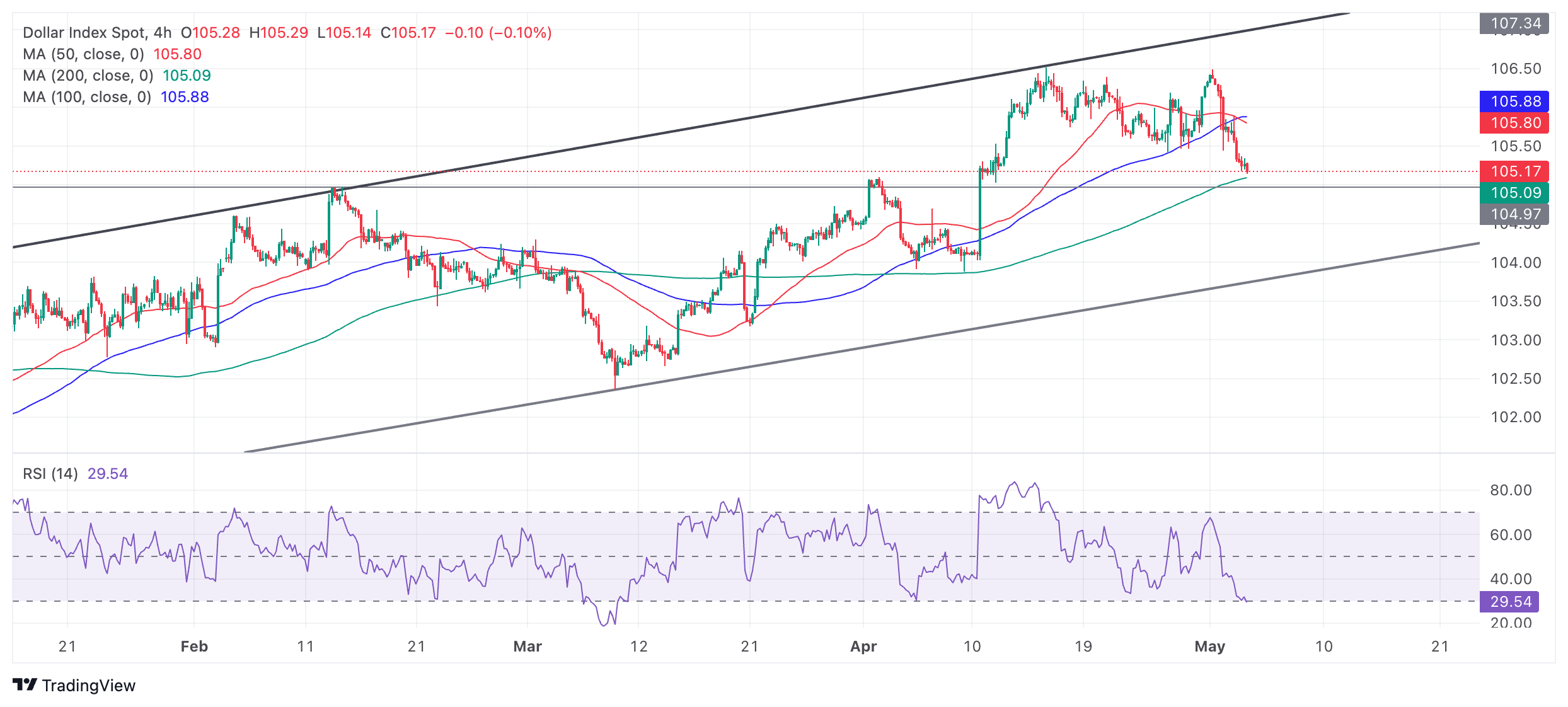Click the Mar label on time axis

[x=527, y=647]
